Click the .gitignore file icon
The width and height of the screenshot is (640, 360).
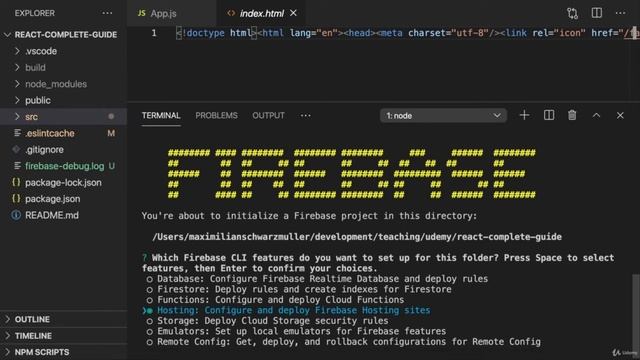[16, 149]
